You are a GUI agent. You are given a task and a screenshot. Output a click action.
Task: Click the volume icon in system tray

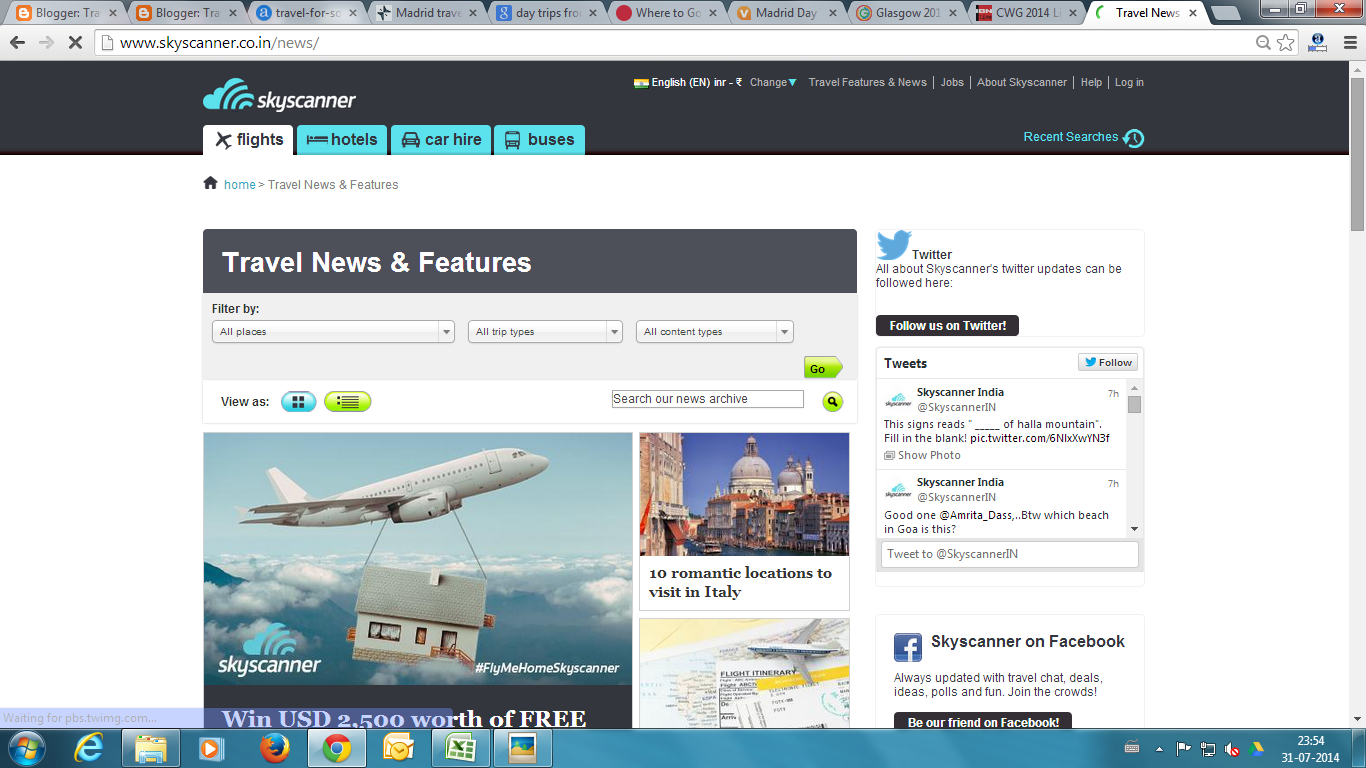tap(1233, 748)
